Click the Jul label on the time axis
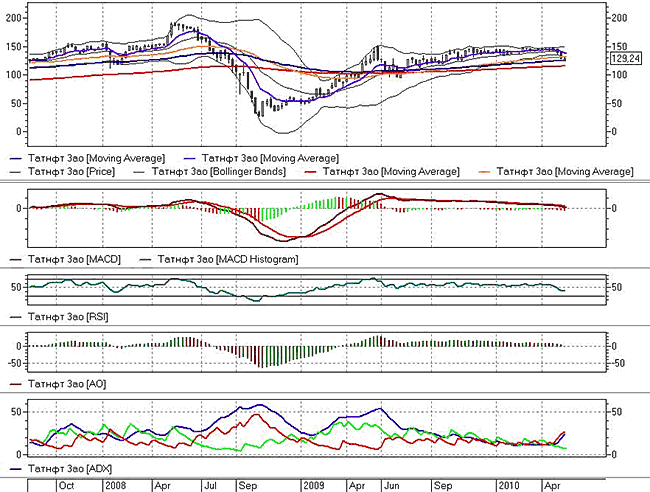This screenshot has height=492, width=650. coord(211,486)
